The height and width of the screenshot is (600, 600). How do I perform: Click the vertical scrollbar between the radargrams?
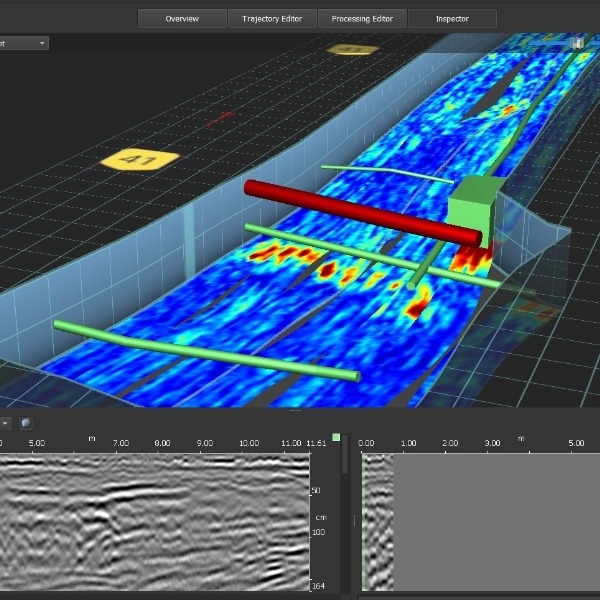(x=346, y=520)
